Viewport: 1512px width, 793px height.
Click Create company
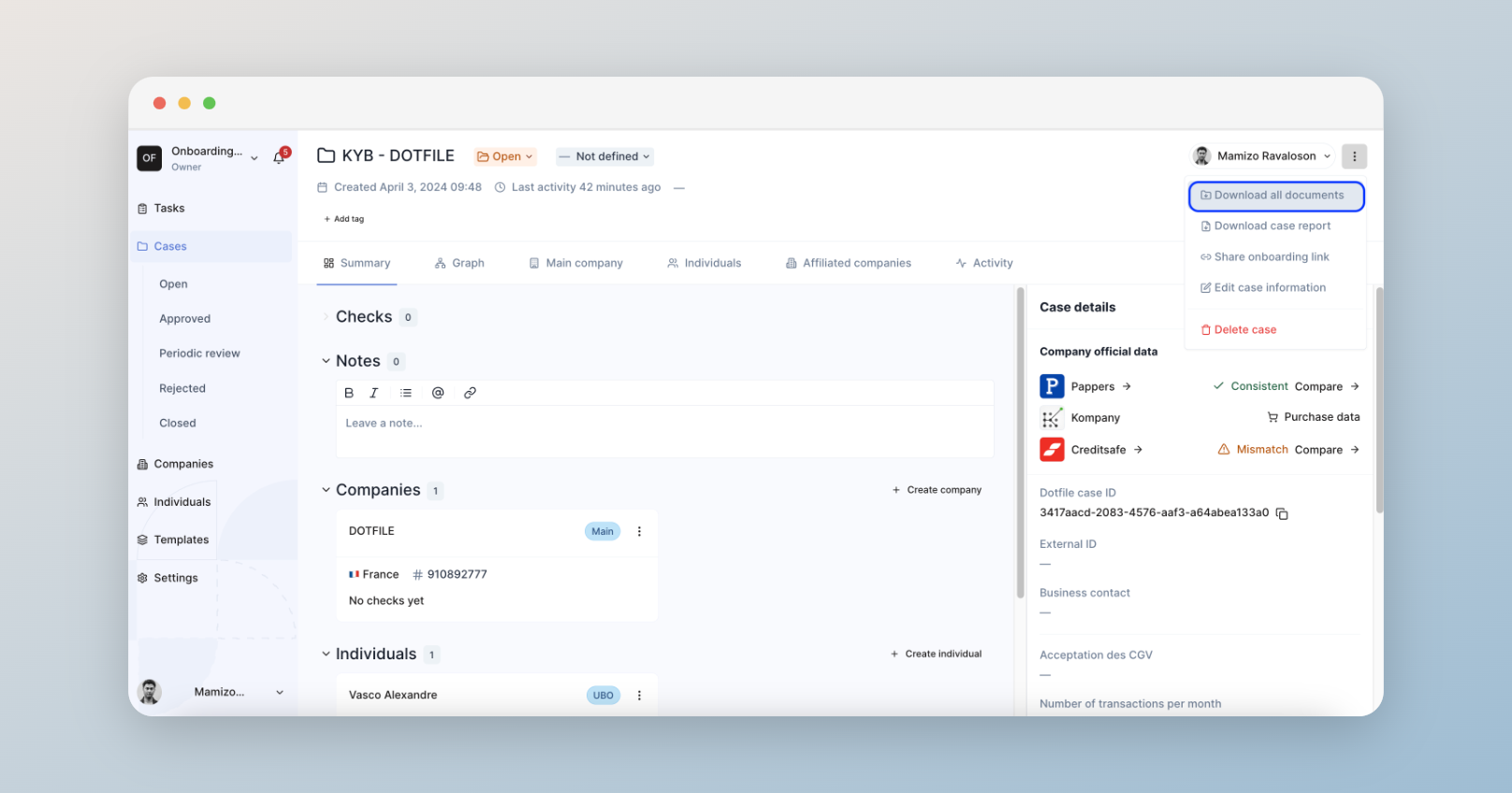click(x=937, y=490)
